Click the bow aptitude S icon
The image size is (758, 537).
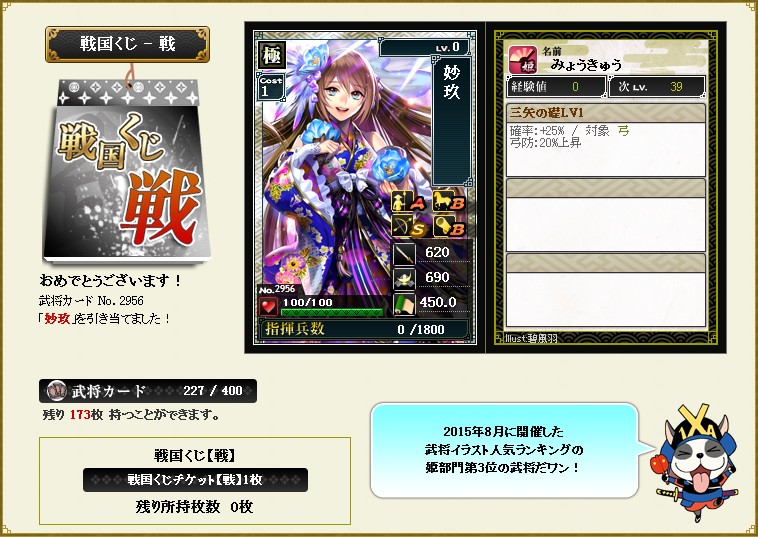408,226
